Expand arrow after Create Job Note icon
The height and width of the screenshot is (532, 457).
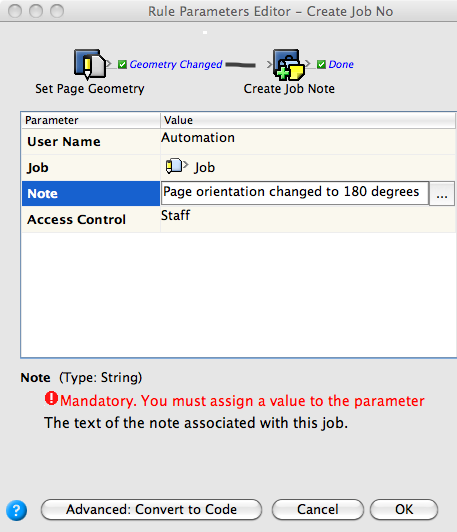(x=308, y=63)
